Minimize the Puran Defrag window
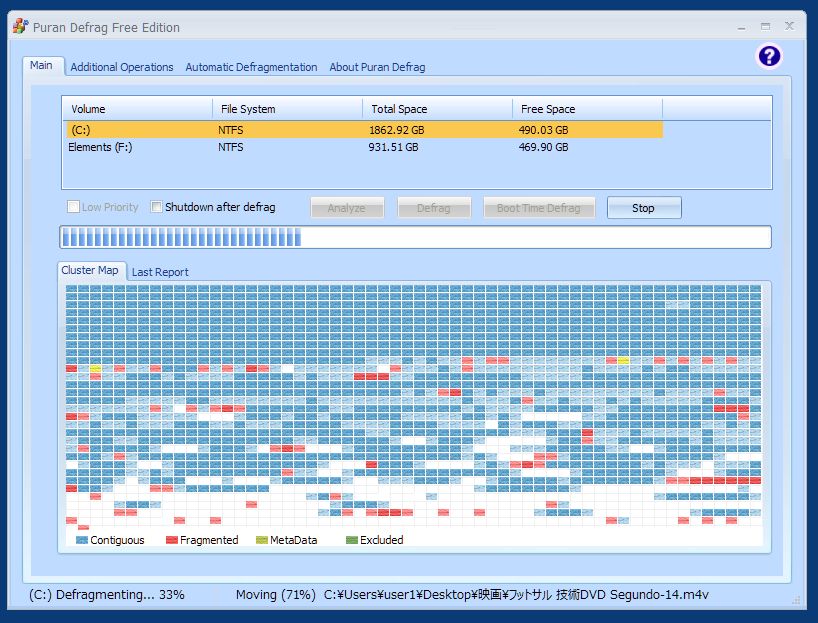This screenshot has width=818, height=623. (x=741, y=27)
